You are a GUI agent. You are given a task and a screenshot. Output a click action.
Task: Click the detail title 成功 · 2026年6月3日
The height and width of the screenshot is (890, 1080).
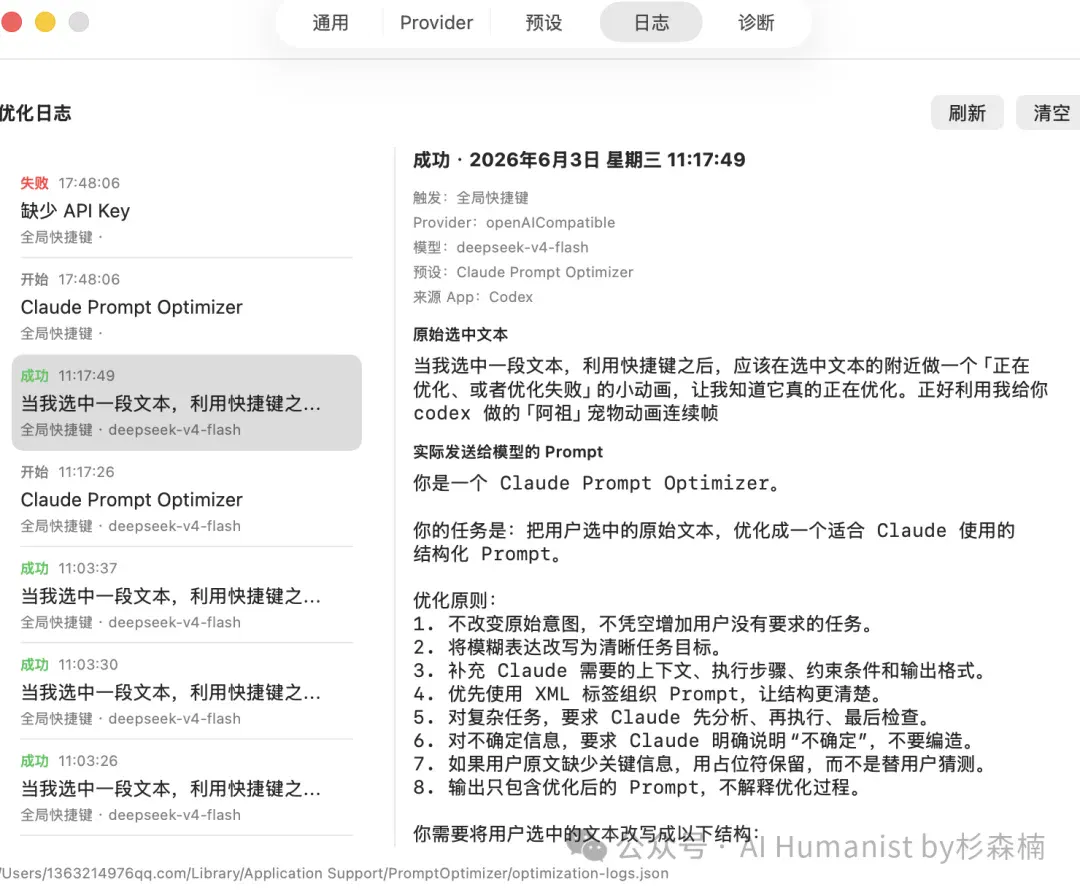click(579, 160)
